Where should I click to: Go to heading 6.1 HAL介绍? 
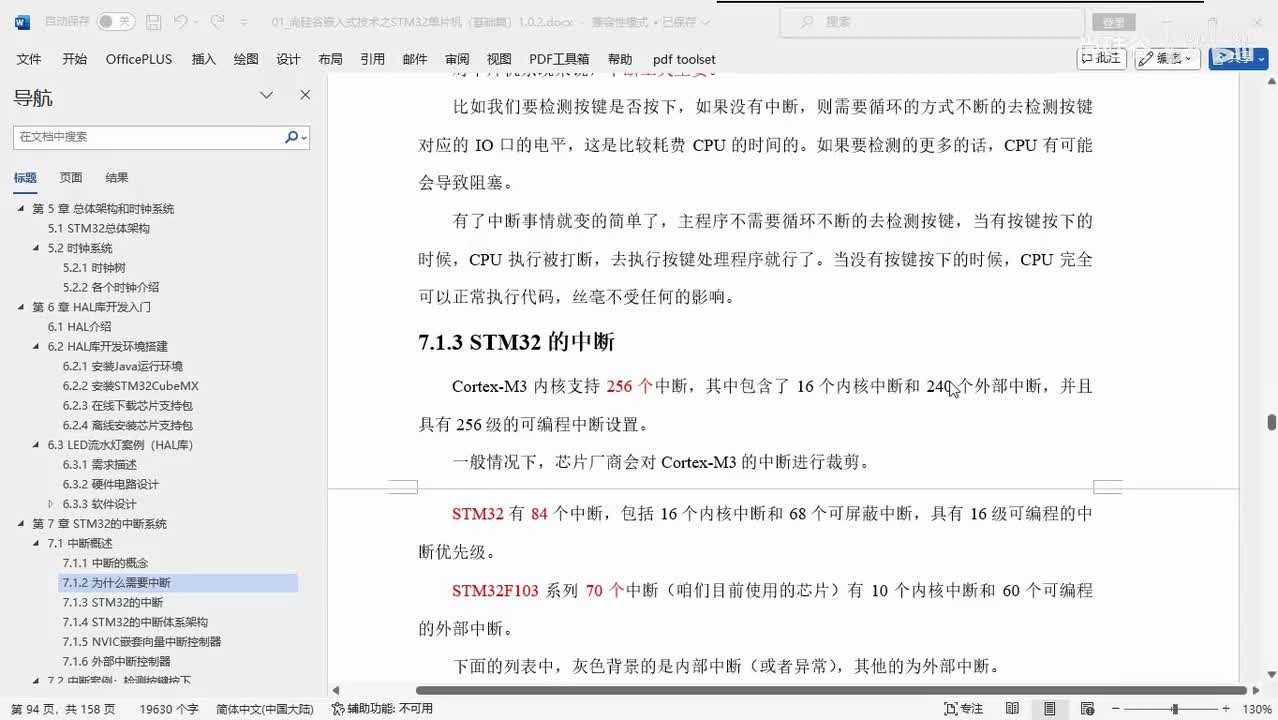pos(80,327)
